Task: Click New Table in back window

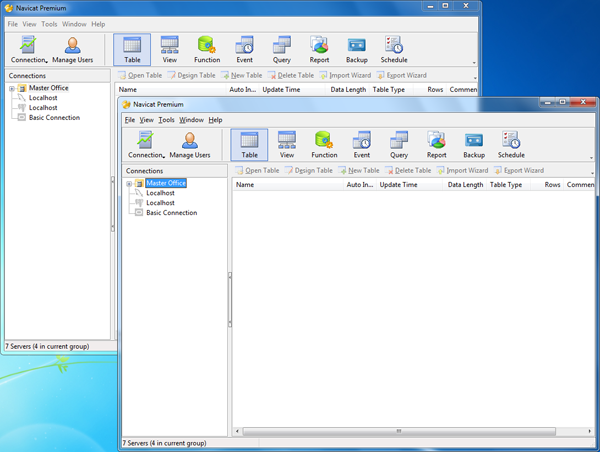Action: 242,75
